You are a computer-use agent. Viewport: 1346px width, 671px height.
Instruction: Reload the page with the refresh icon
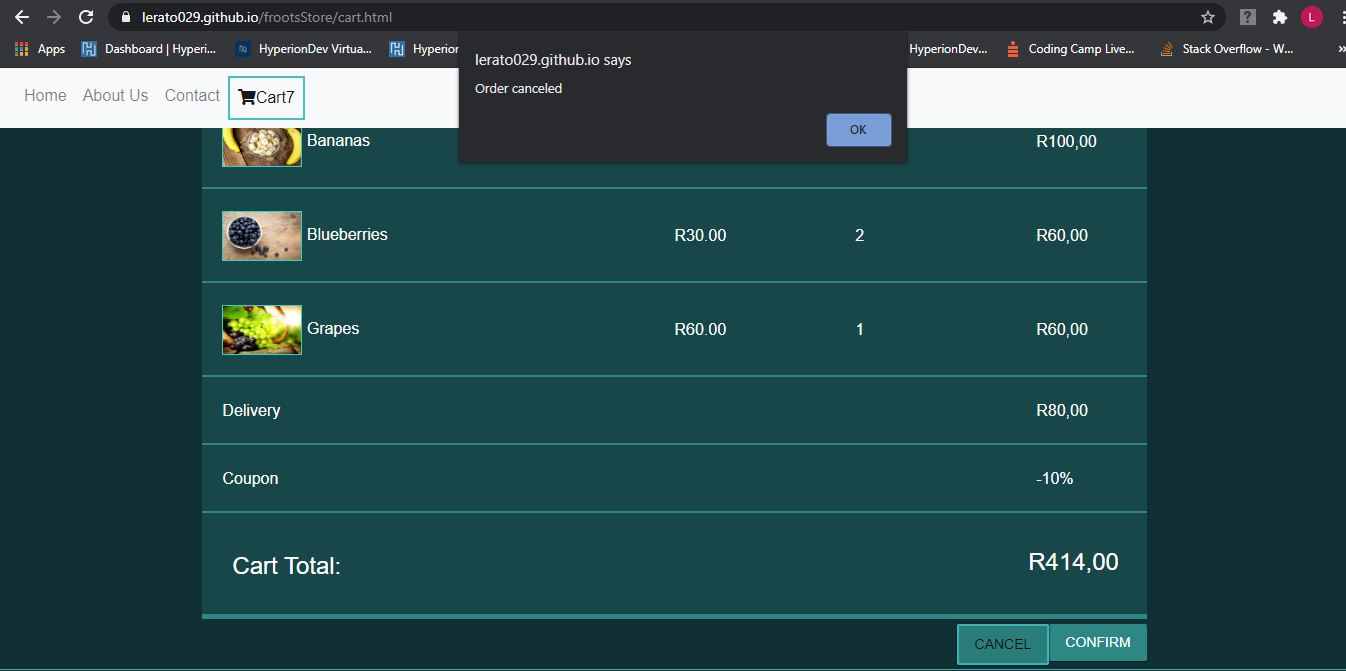point(86,16)
